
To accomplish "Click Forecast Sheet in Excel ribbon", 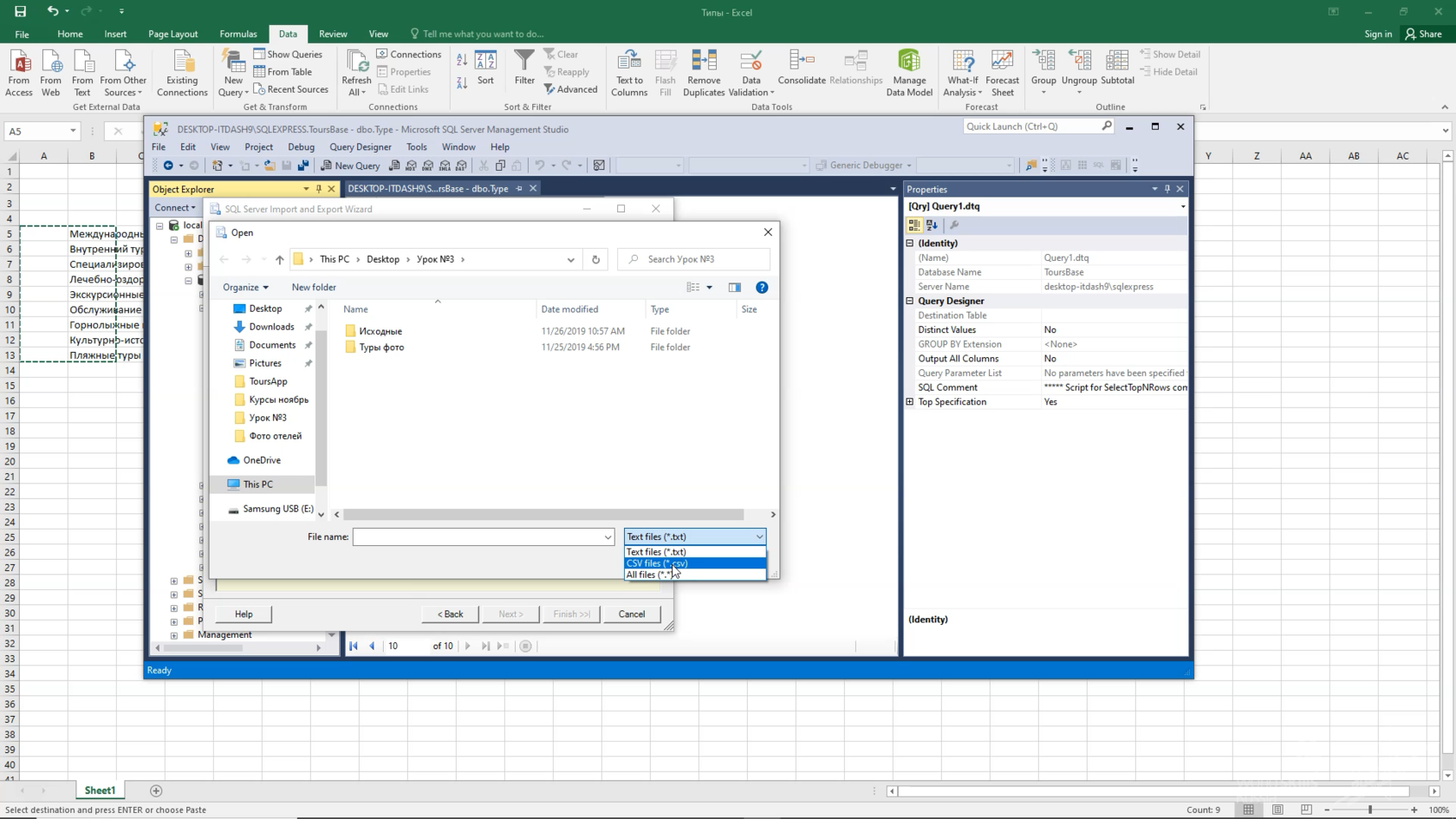I will click(x=1003, y=73).
